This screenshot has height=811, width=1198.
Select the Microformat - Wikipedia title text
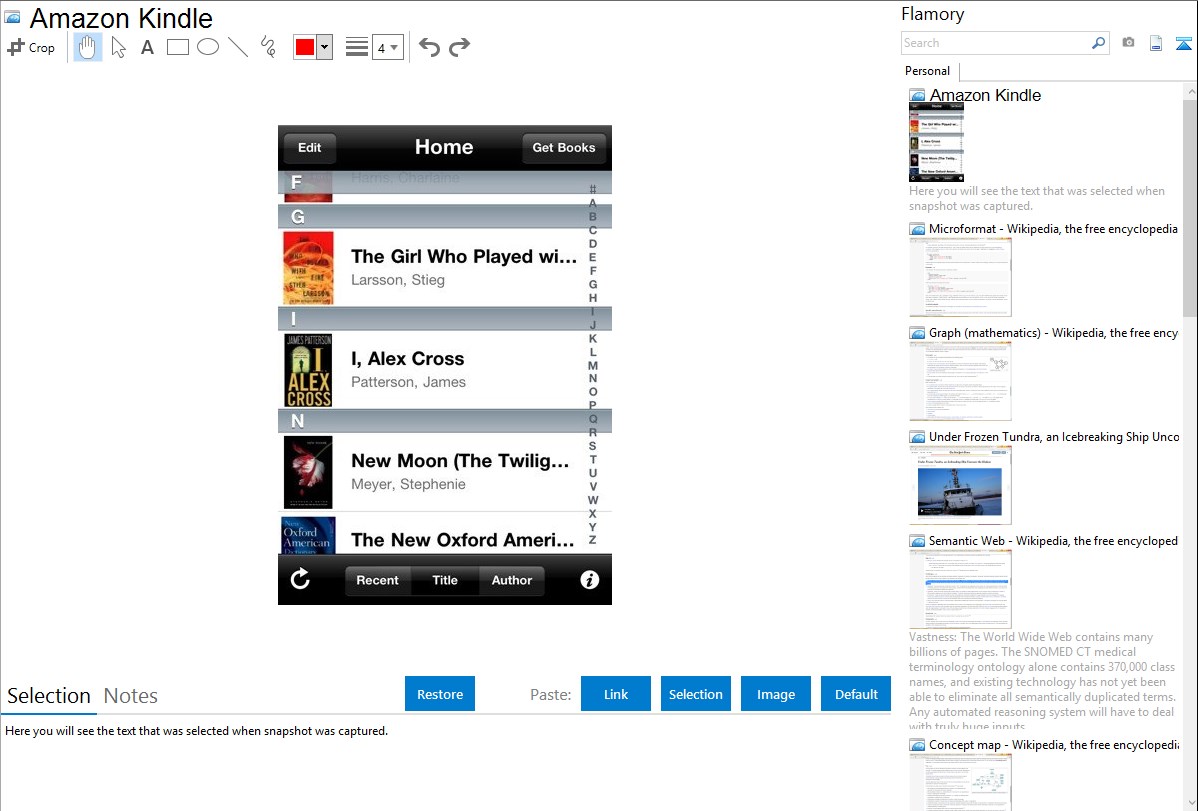[1053, 229]
